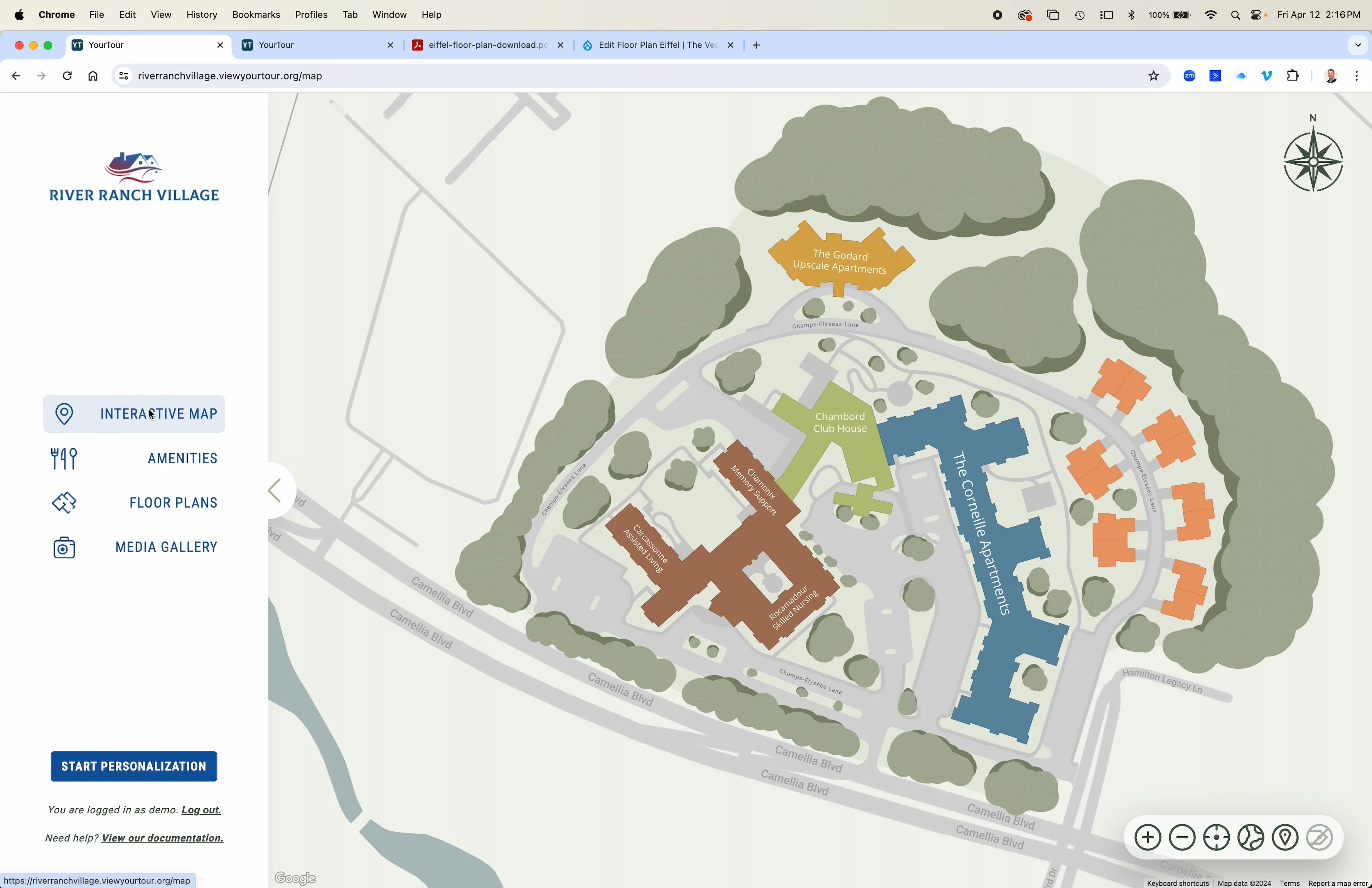Open the Bookmarks menu
This screenshot has width=1372, height=888.
click(256, 14)
